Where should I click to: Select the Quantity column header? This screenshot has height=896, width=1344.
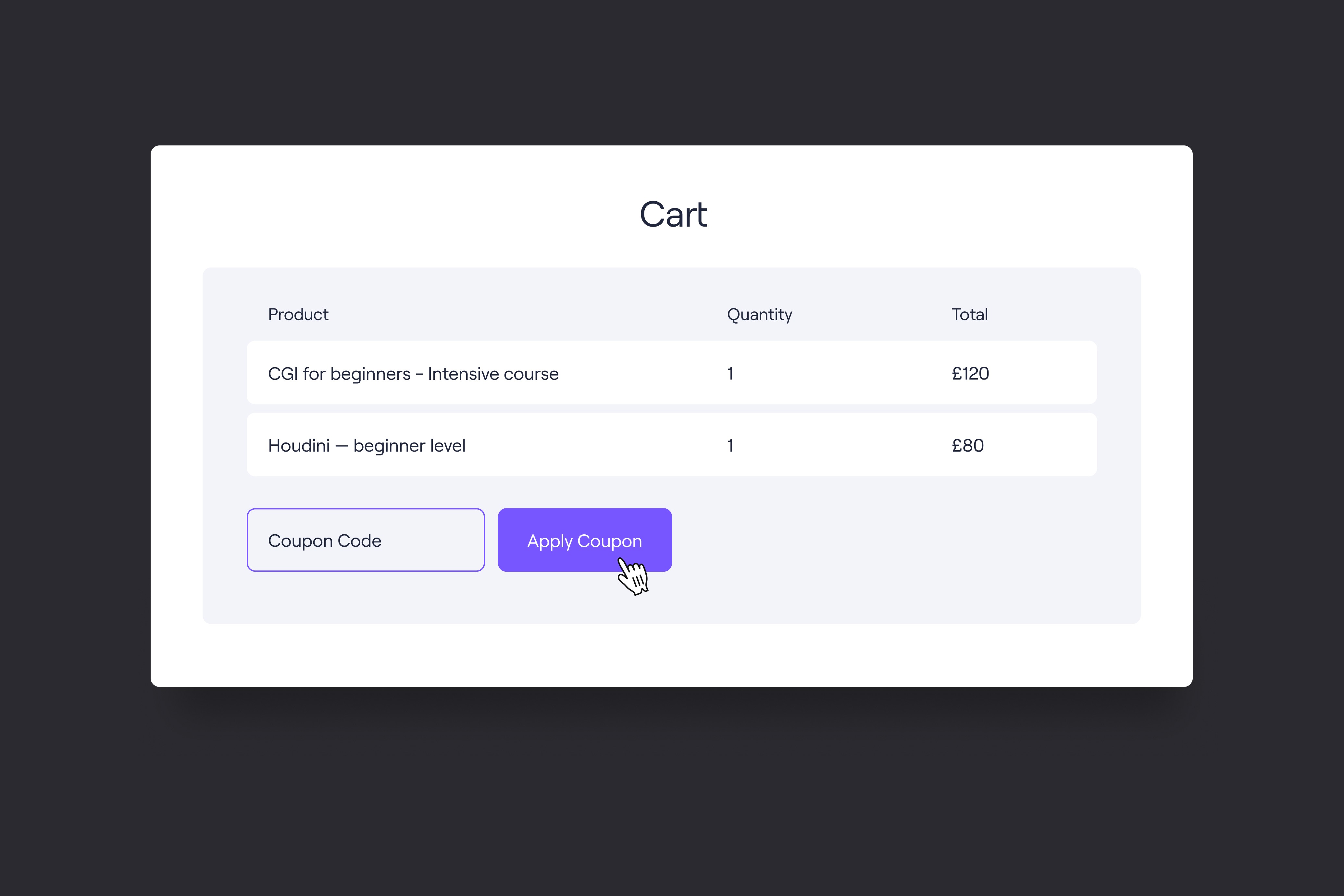pyautogui.click(x=759, y=314)
